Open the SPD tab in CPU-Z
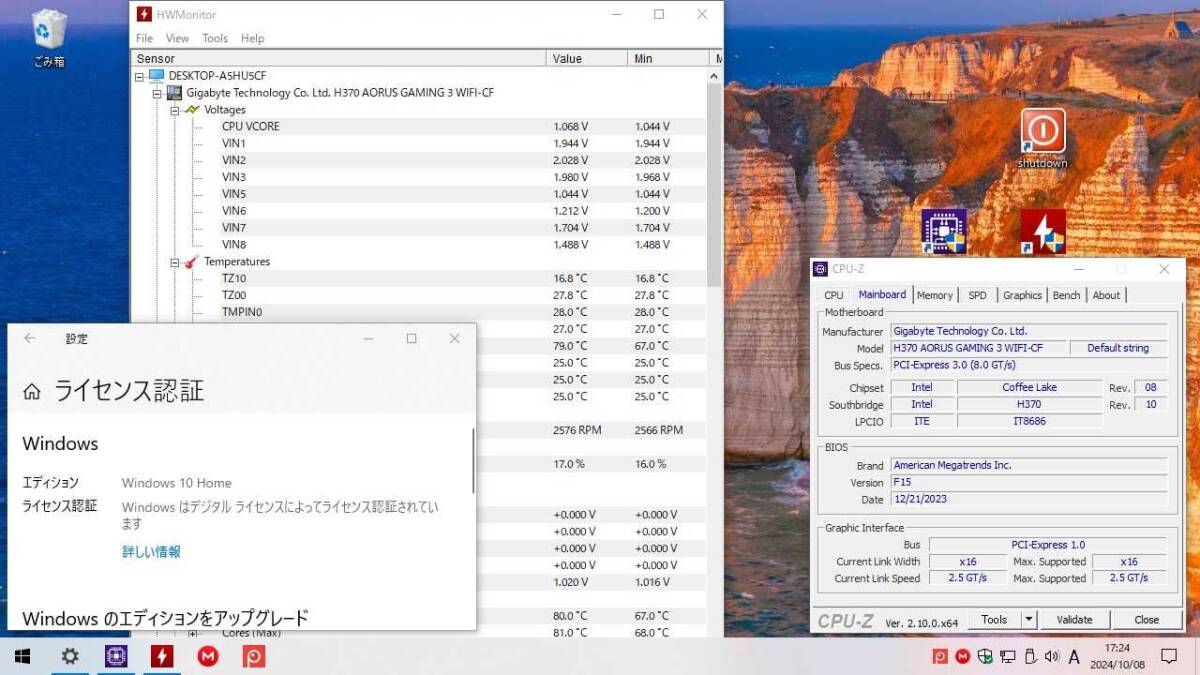Viewport: 1200px width, 675px height. click(x=977, y=295)
